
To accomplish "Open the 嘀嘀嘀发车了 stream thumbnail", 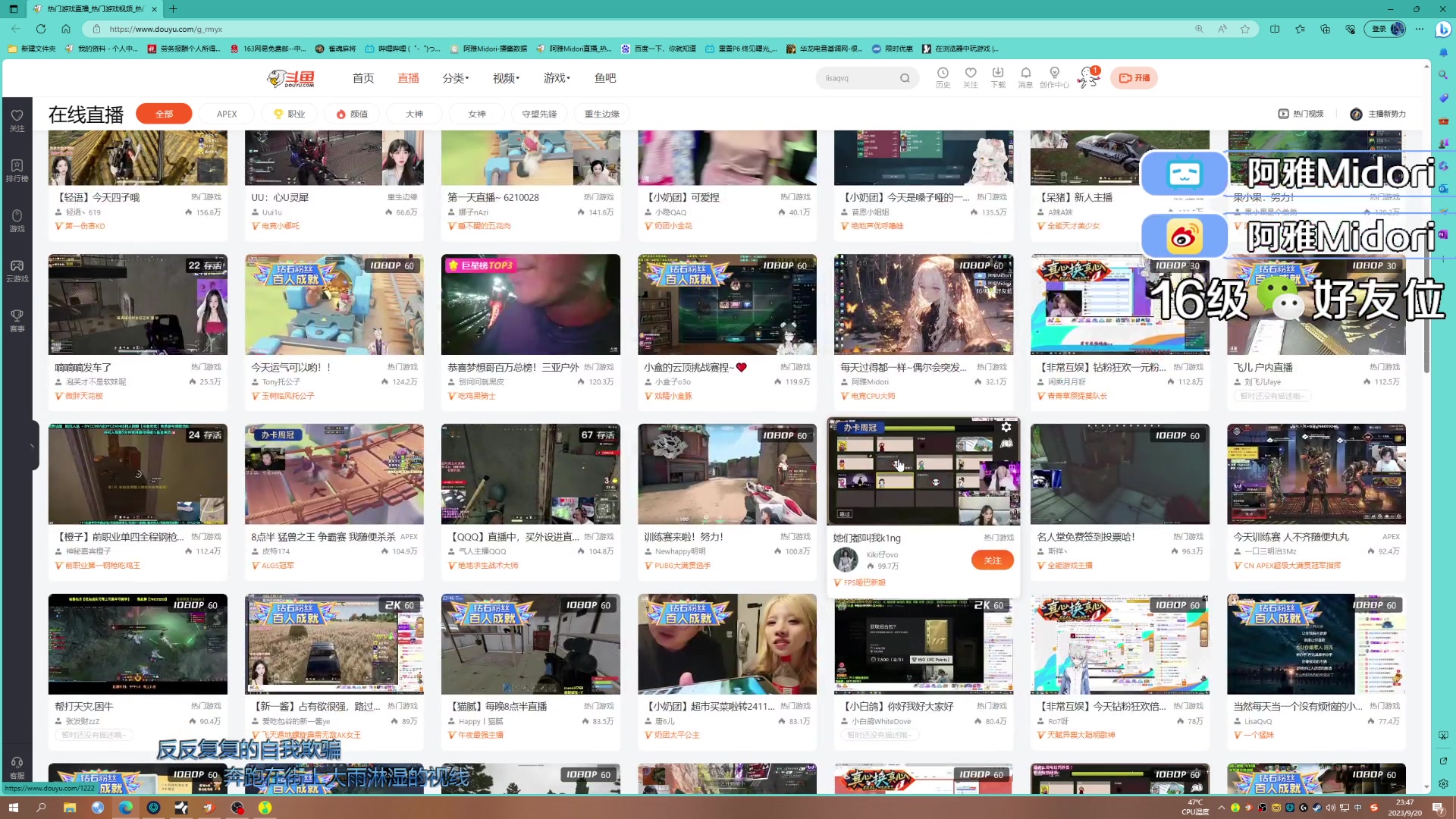I will pyautogui.click(x=137, y=304).
